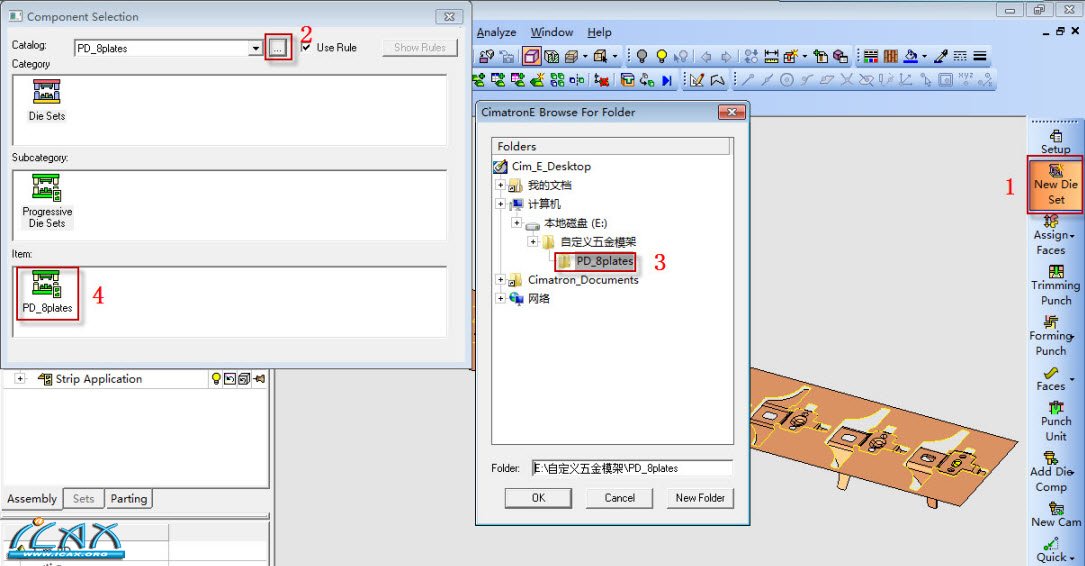The width and height of the screenshot is (1085, 566).
Task: Select the New Cam tool
Action: [1055, 515]
